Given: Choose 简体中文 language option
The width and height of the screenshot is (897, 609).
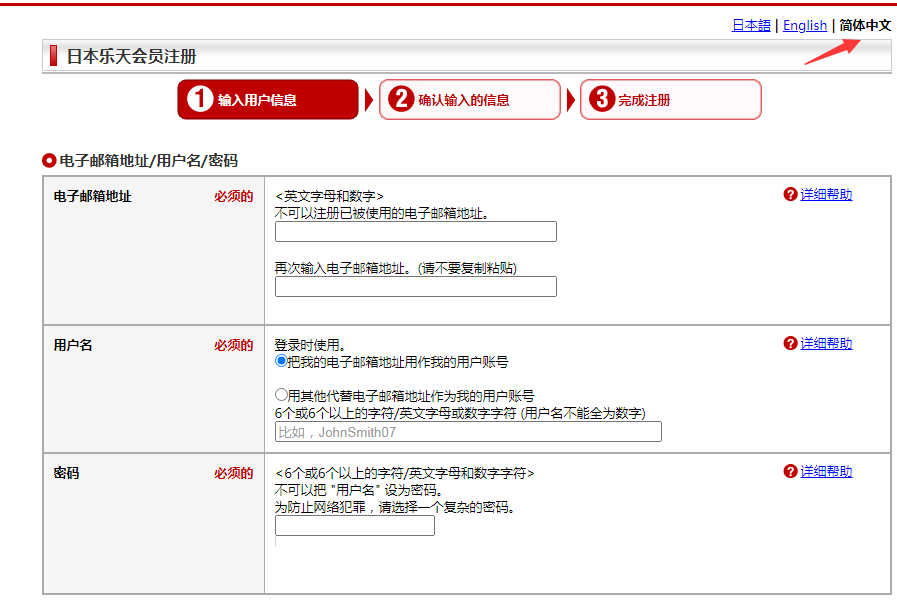Looking at the screenshot, I should [865, 25].
